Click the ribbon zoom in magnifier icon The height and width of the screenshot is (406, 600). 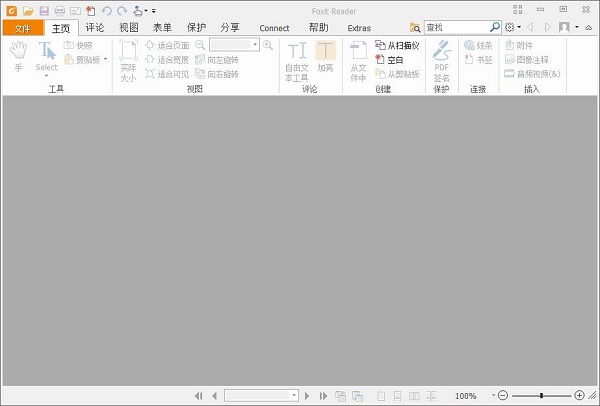click(267, 45)
